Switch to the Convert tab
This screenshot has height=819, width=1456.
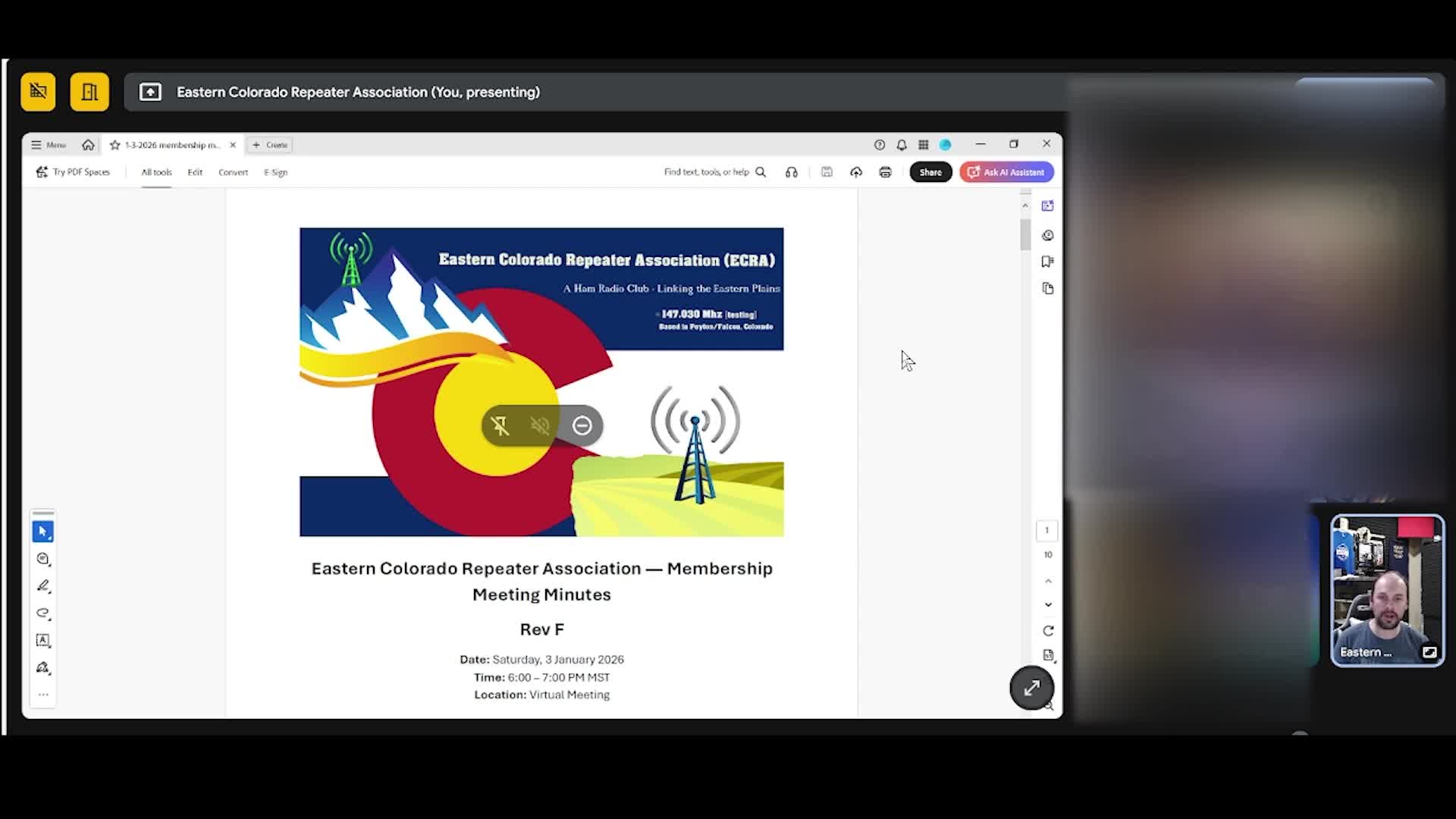coord(233,172)
